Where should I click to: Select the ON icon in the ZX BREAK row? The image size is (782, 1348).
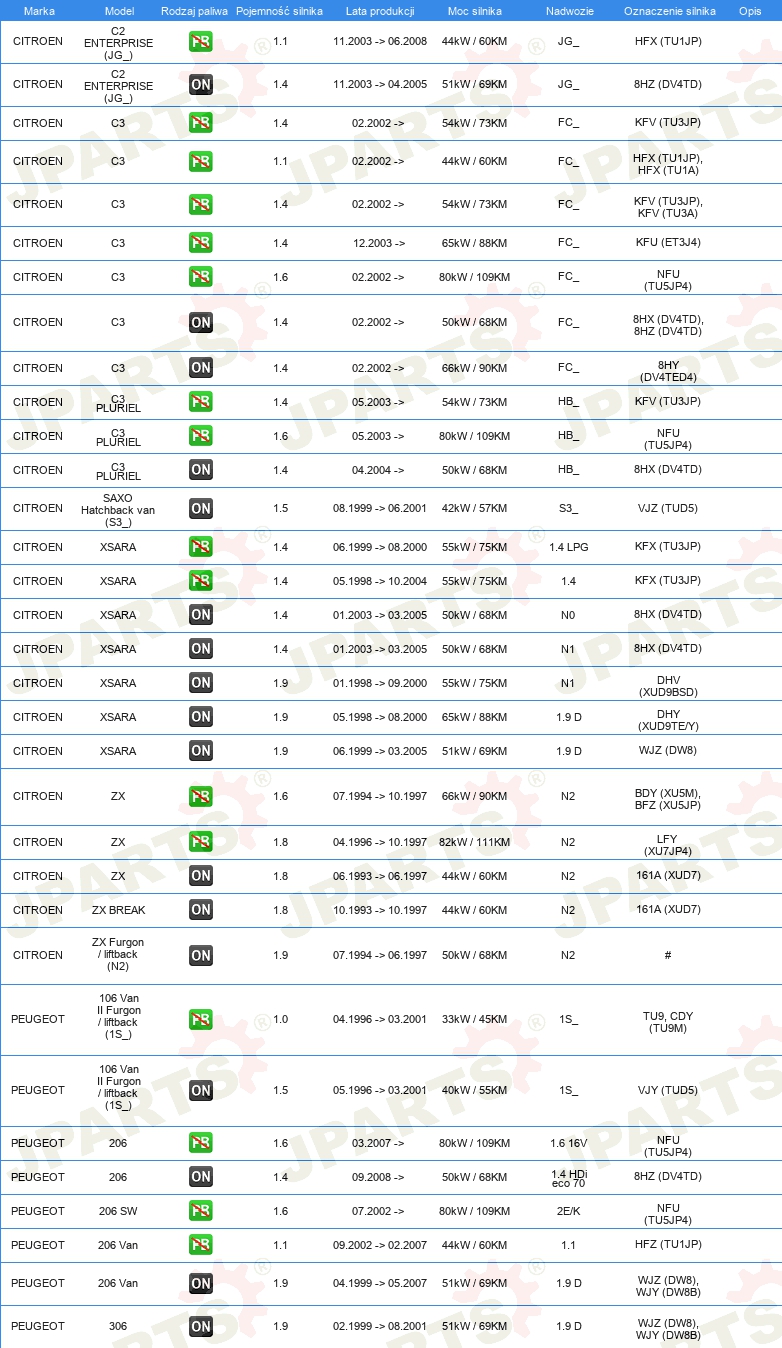(x=201, y=910)
